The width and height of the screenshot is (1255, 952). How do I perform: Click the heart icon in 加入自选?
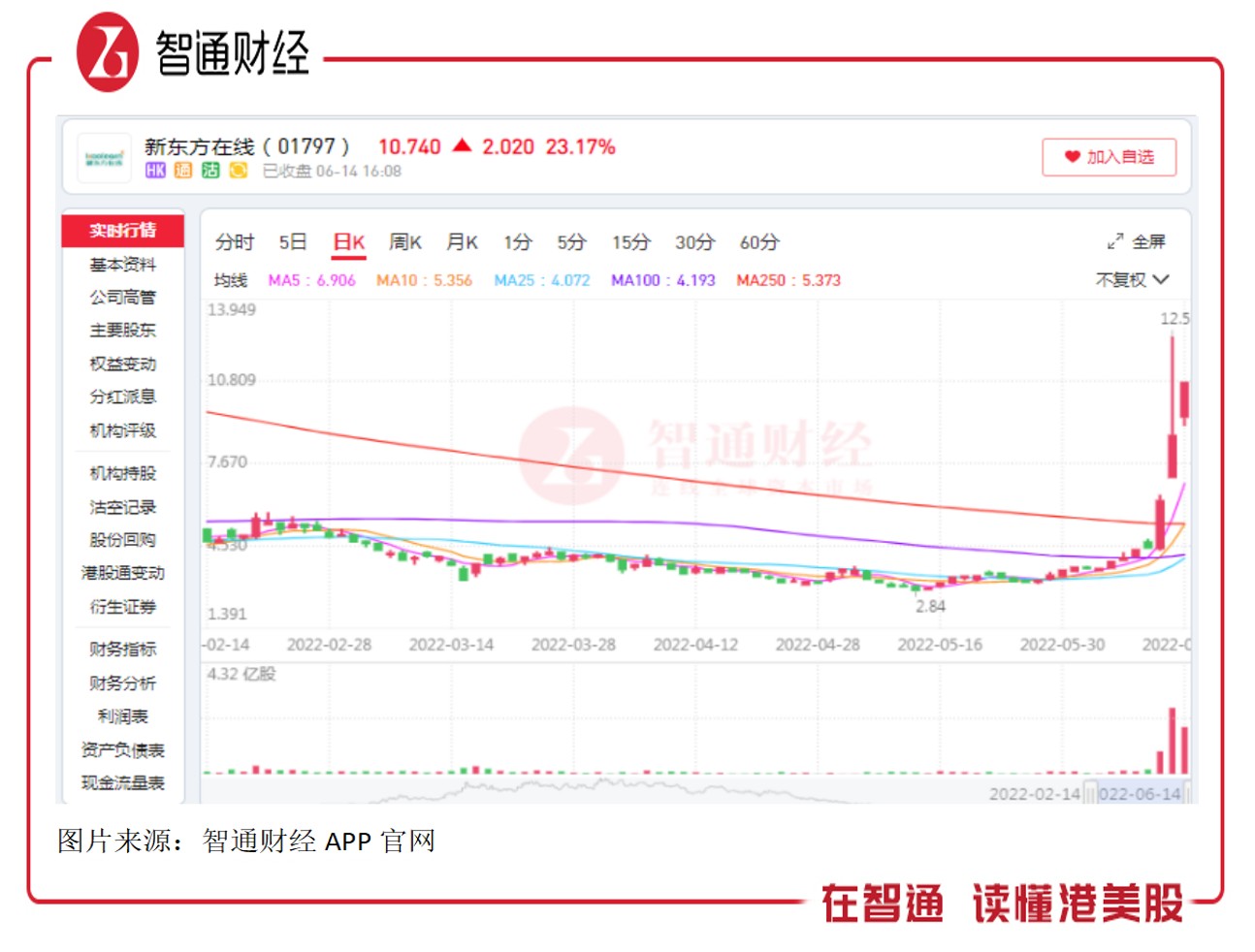click(x=1072, y=157)
